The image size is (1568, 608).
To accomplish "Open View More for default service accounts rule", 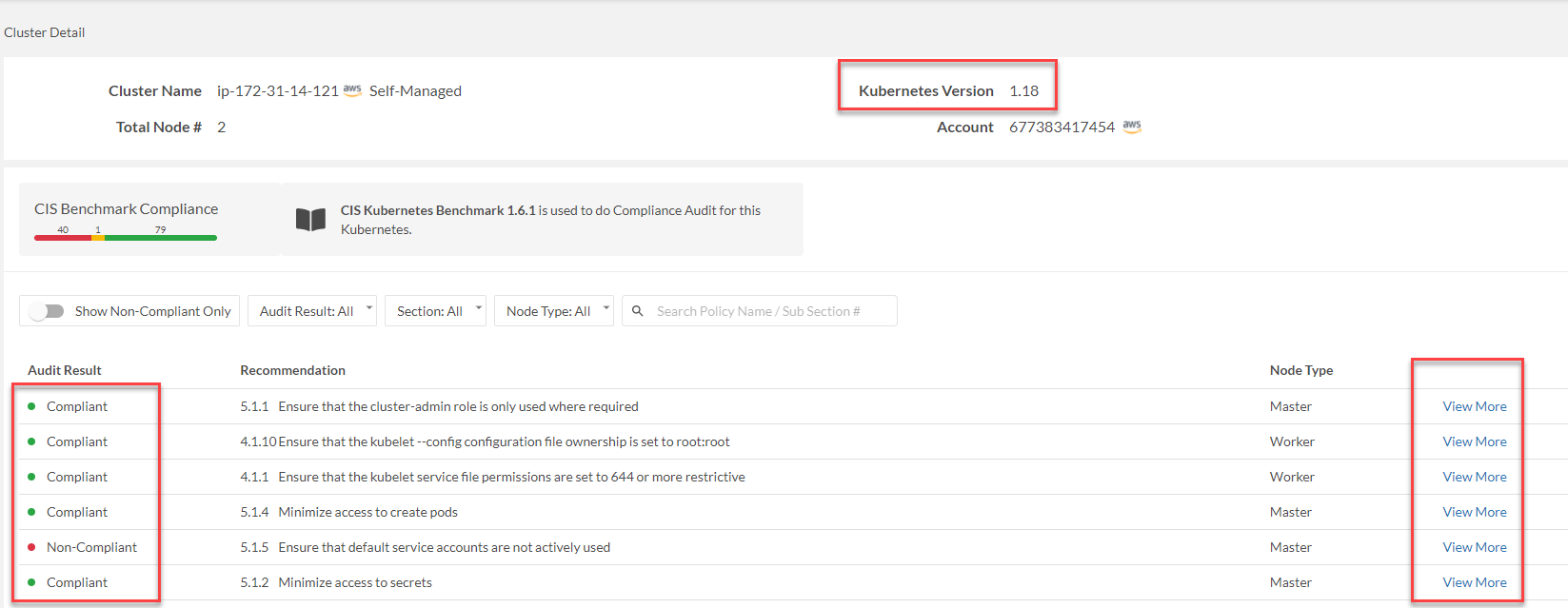I will coord(1474,547).
